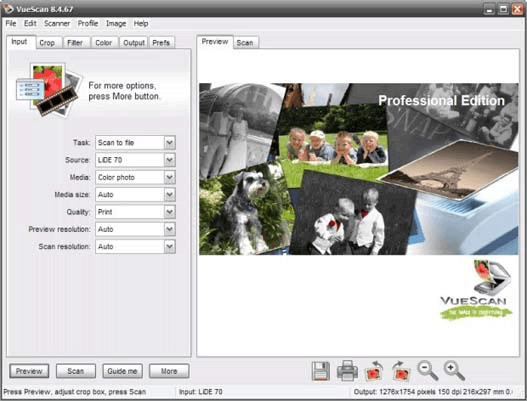
Task: Click the printer icon
Action: (x=347, y=371)
